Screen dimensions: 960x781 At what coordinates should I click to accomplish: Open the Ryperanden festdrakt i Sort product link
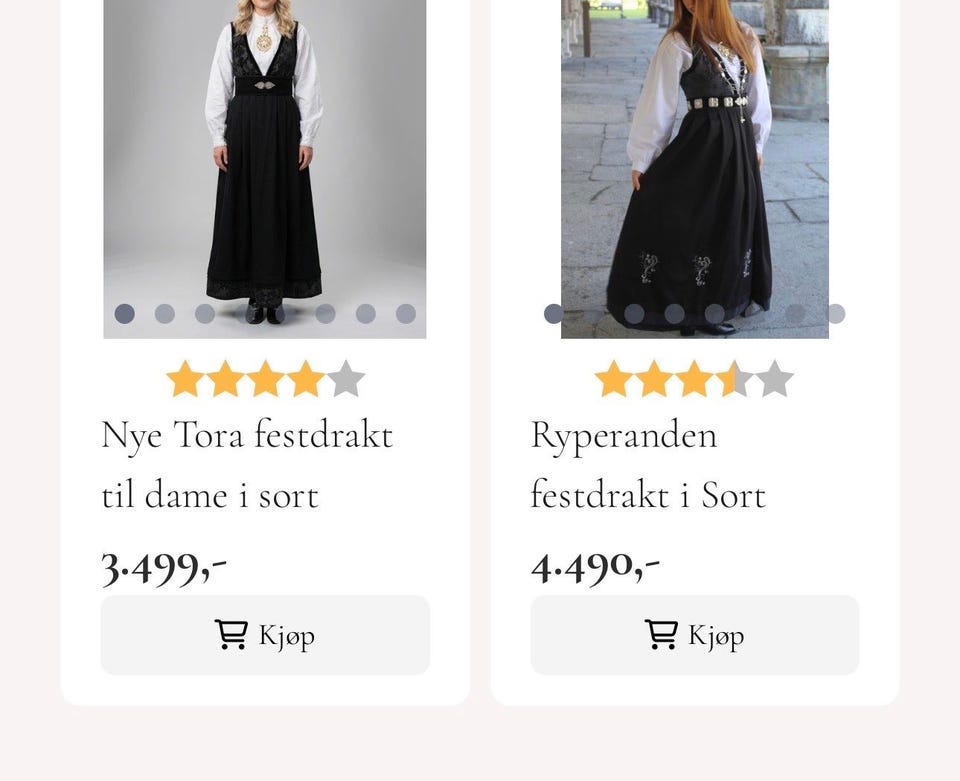coord(648,465)
